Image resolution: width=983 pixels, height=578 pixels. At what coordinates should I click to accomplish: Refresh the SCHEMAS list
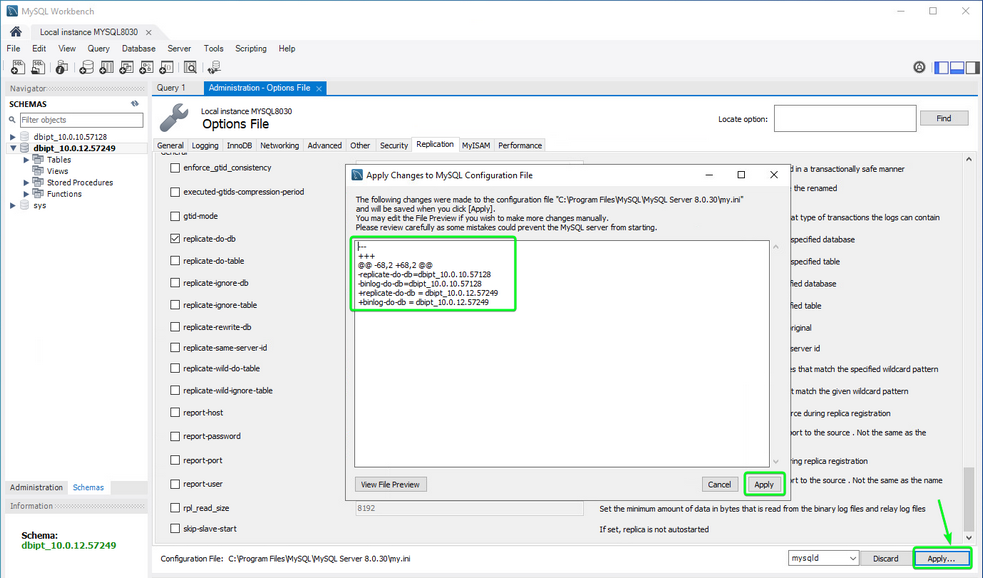[135, 103]
